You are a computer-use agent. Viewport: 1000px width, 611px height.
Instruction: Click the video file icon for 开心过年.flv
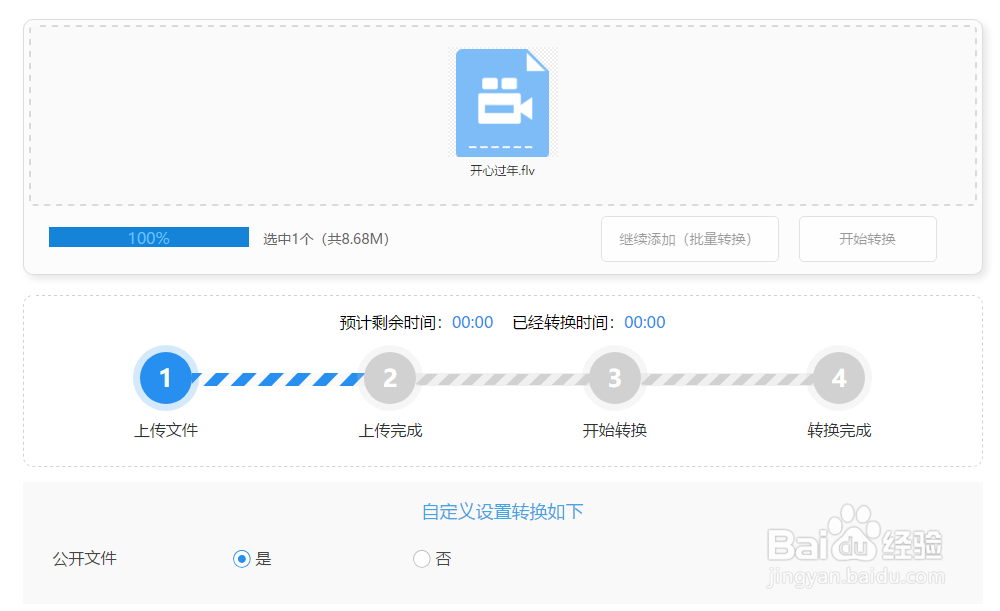502,103
